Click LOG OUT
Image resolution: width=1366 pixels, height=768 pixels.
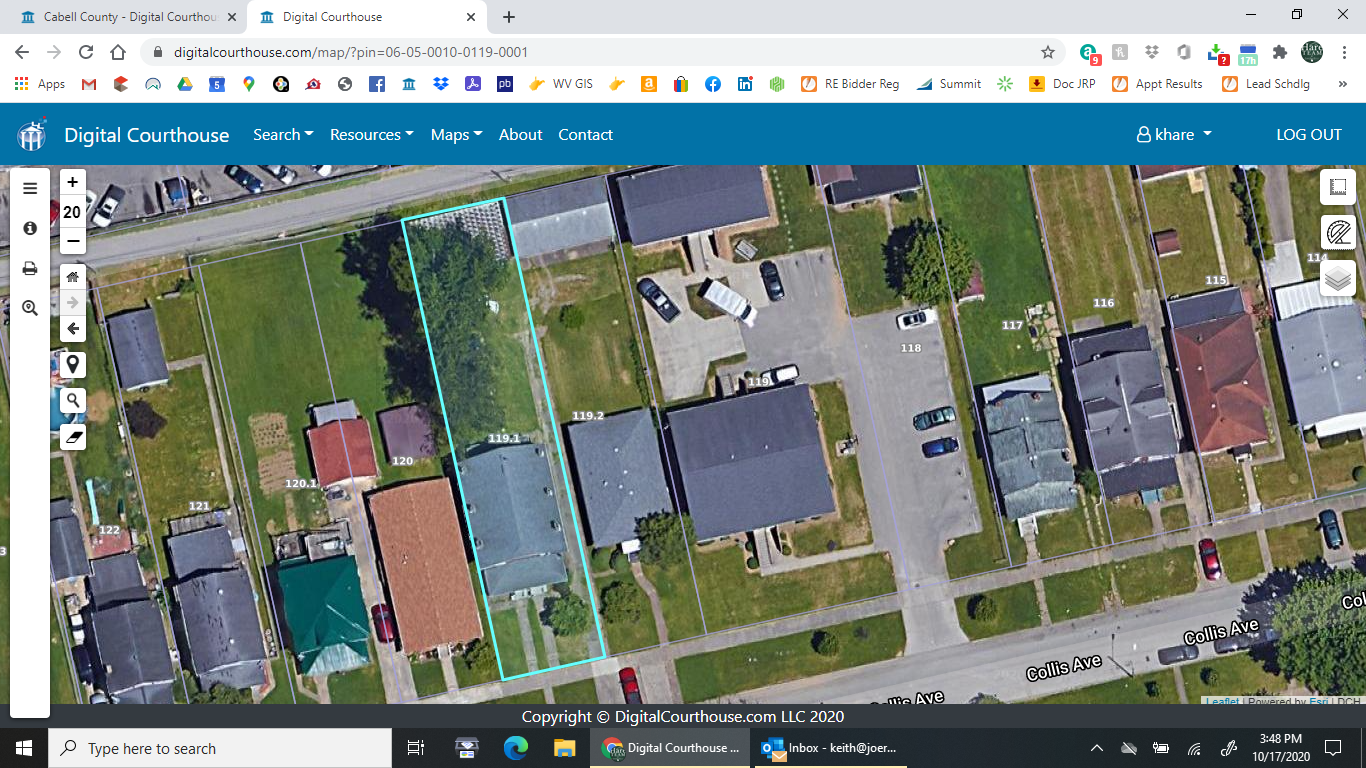(x=1309, y=134)
